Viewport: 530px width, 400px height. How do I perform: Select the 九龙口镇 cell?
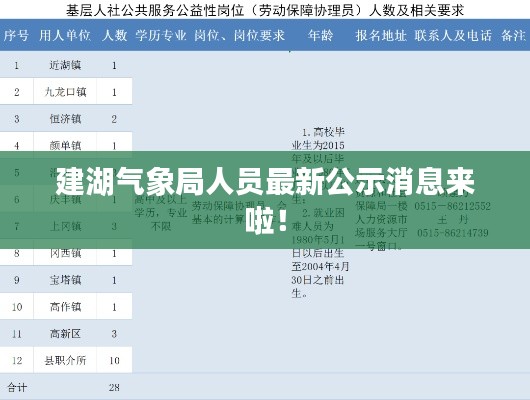tap(65, 92)
